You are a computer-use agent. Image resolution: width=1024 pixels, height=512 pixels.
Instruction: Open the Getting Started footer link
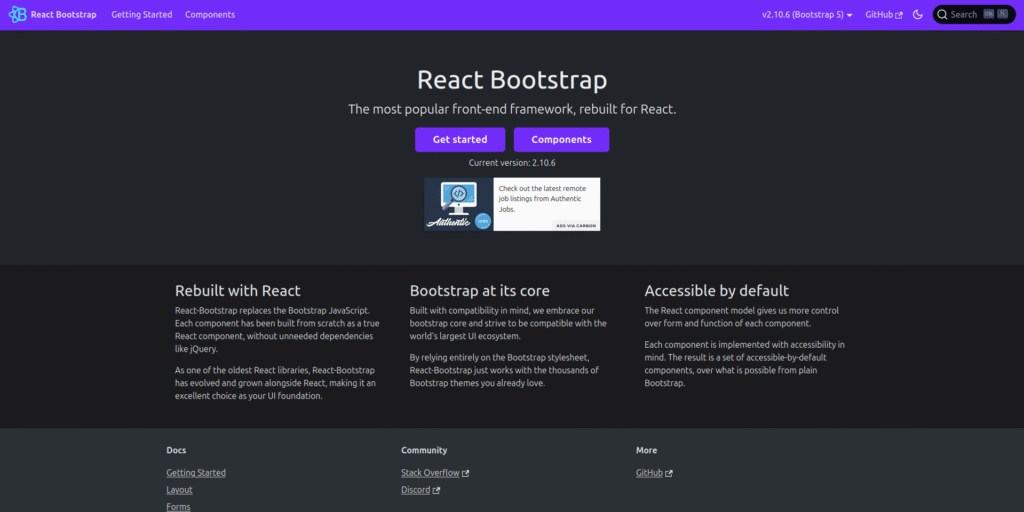point(196,473)
